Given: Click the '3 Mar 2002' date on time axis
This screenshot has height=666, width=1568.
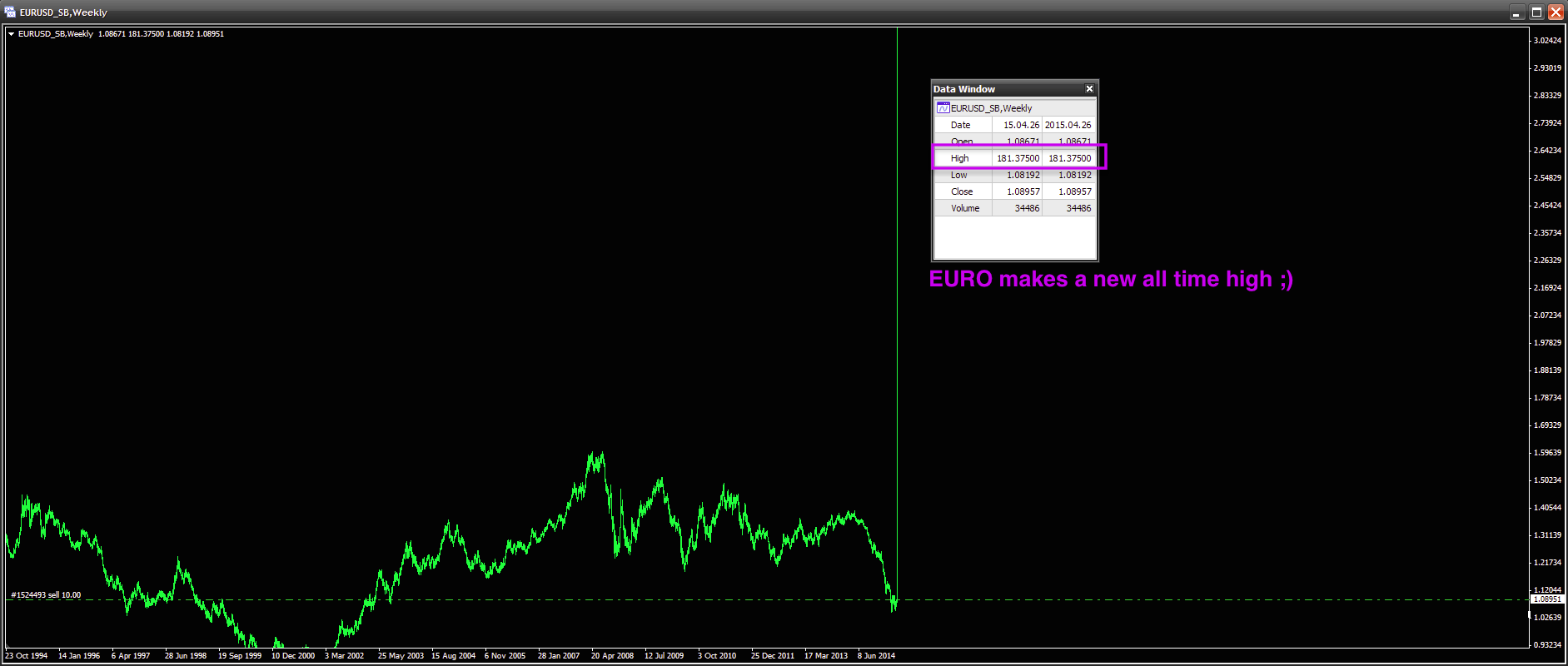Looking at the screenshot, I should (x=344, y=656).
